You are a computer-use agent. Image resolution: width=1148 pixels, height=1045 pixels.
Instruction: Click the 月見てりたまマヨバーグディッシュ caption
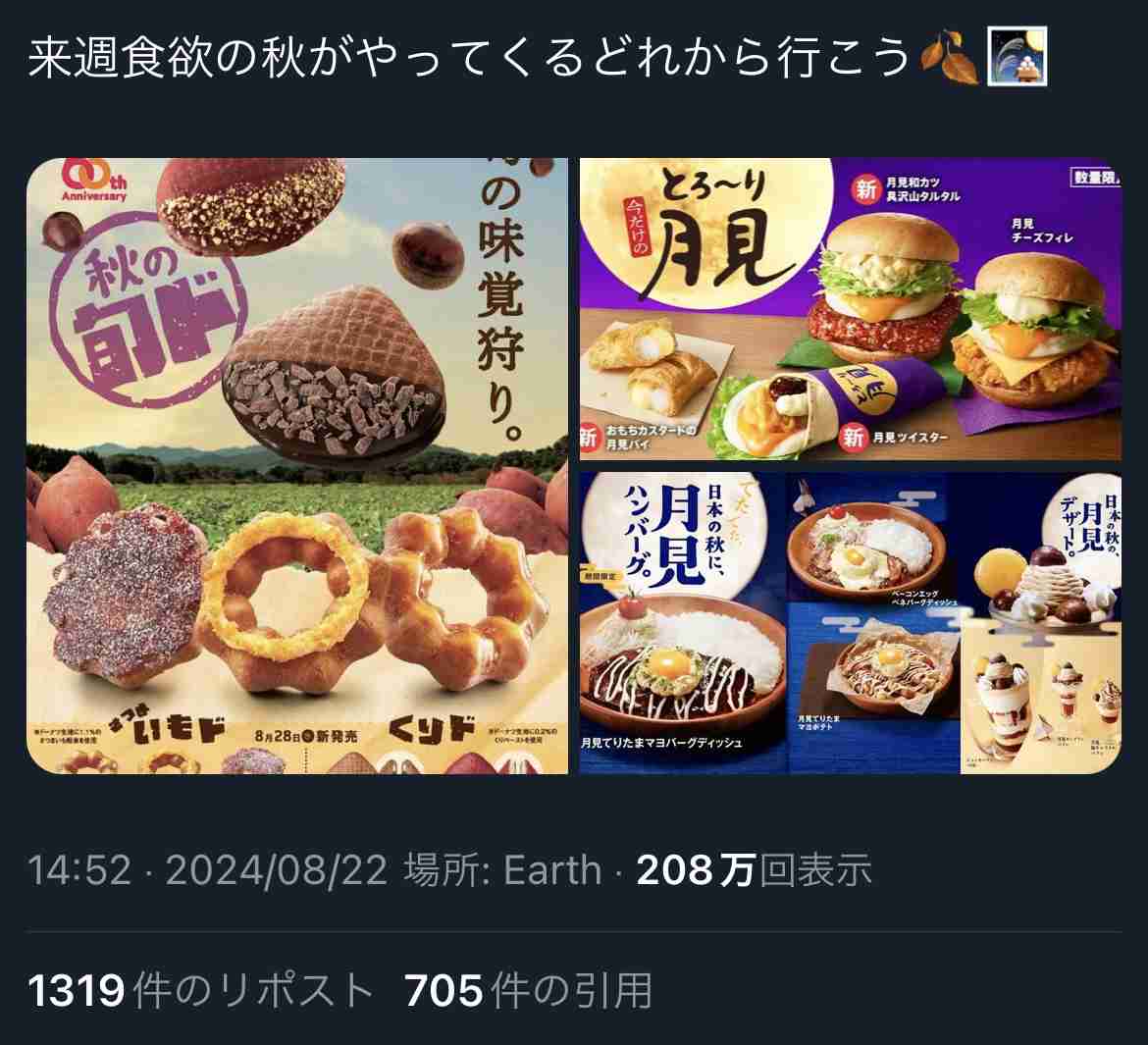(x=661, y=743)
